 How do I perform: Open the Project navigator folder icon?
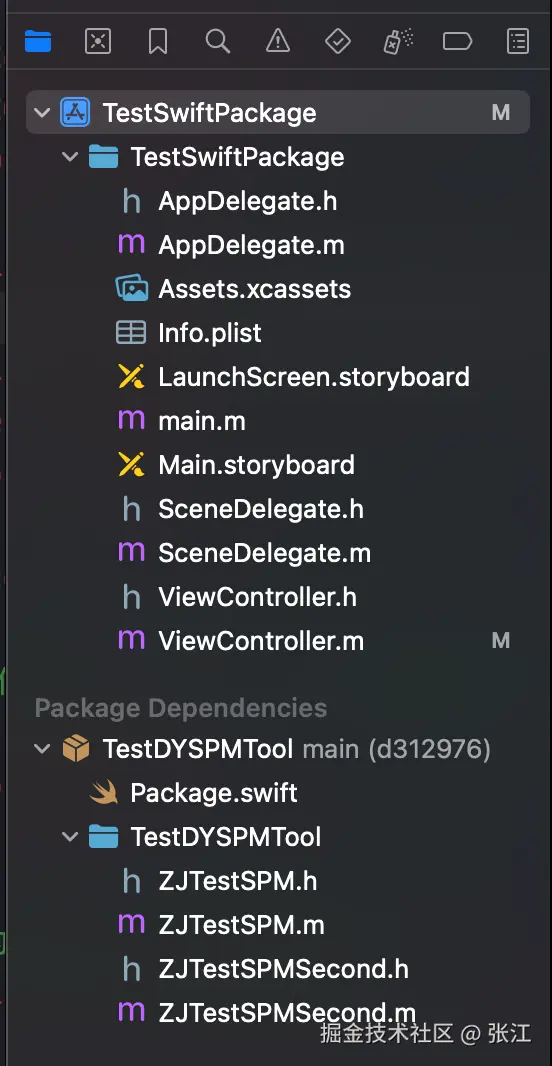click(x=38, y=41)
